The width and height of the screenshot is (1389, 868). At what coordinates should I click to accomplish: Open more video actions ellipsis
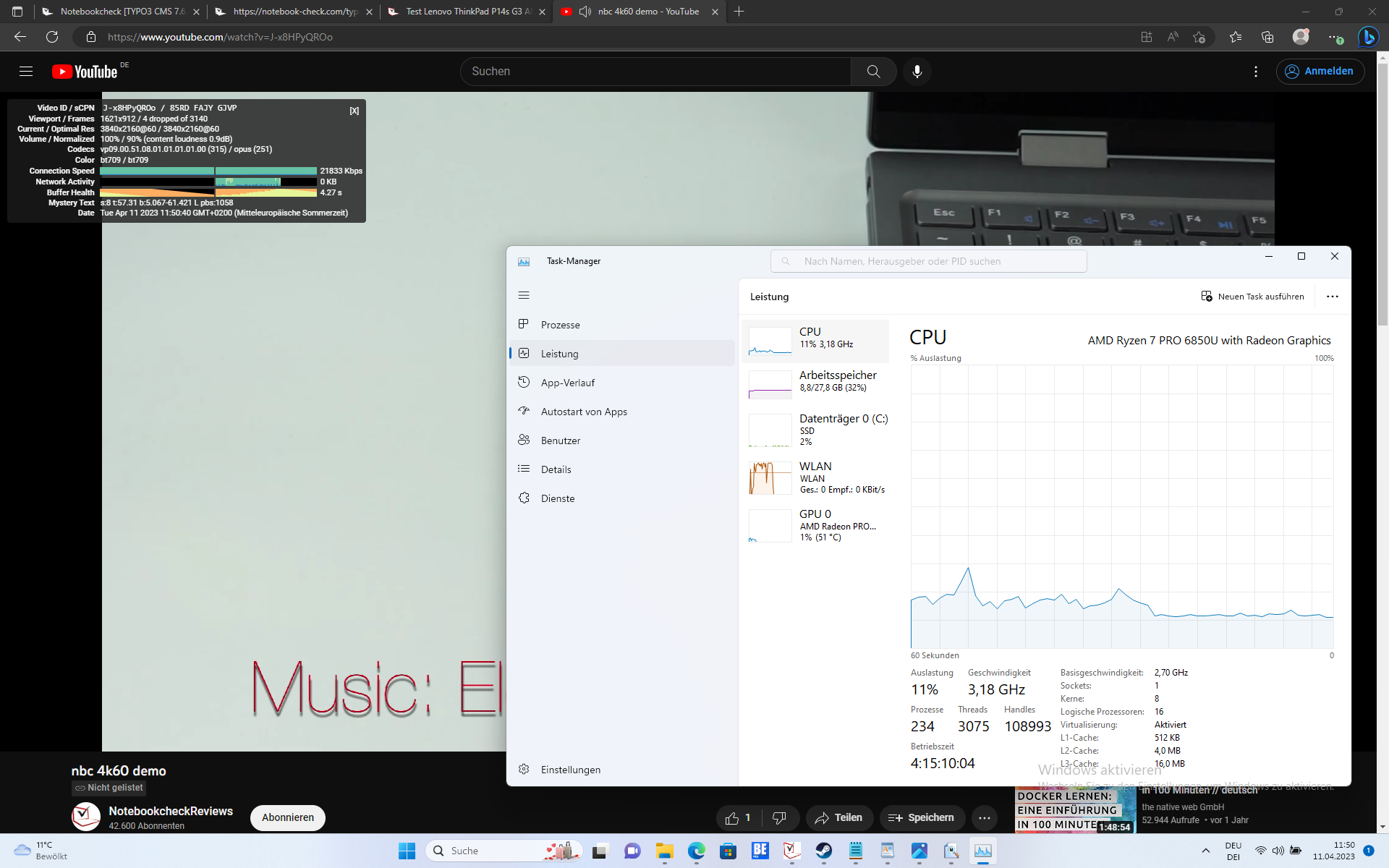coord(985,817)
